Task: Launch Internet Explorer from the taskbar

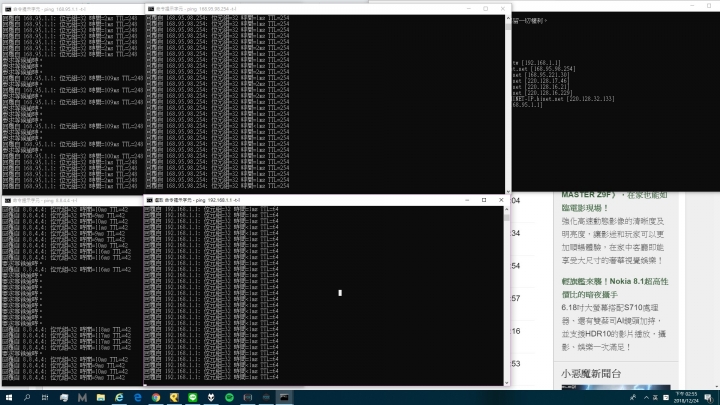Action: [119, 397]
